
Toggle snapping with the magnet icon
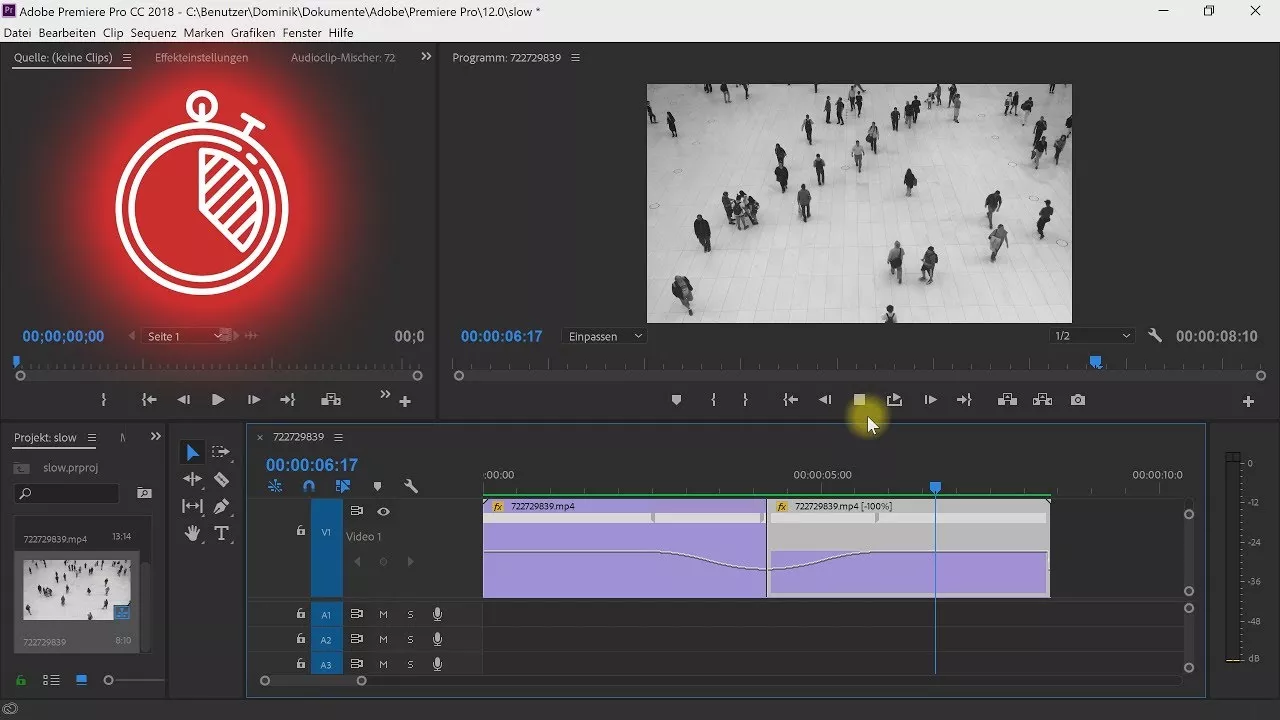(308, 485)
